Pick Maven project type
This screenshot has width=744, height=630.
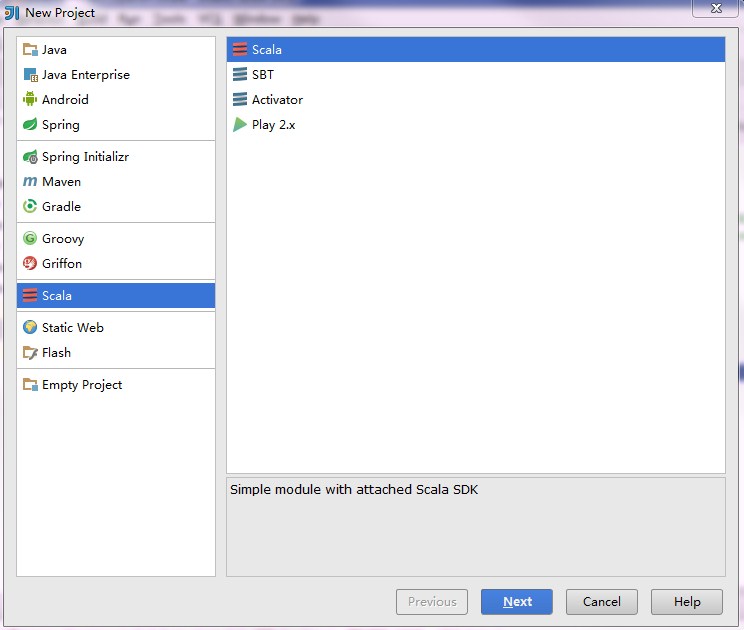pos(116,181)
